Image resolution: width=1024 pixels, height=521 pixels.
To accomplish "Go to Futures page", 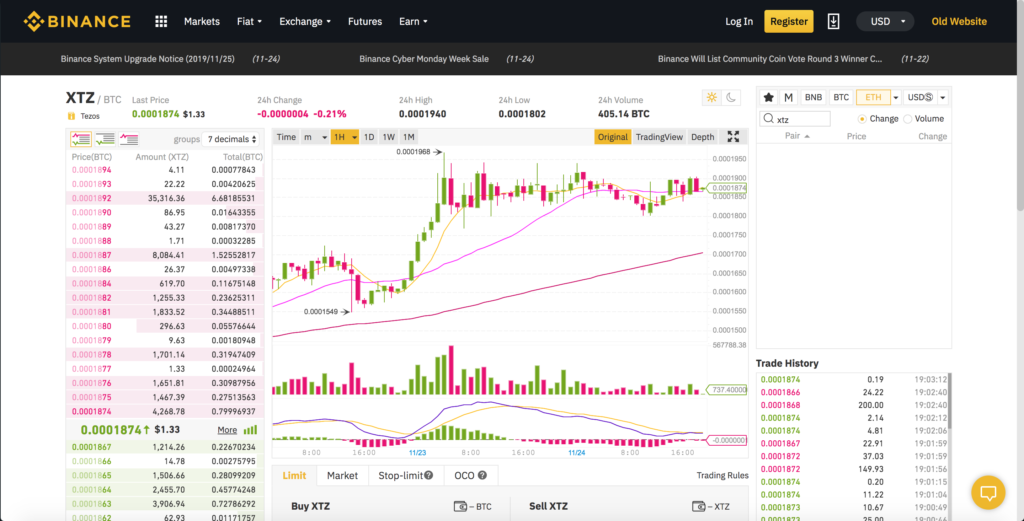I will click(x=365, y=22).
